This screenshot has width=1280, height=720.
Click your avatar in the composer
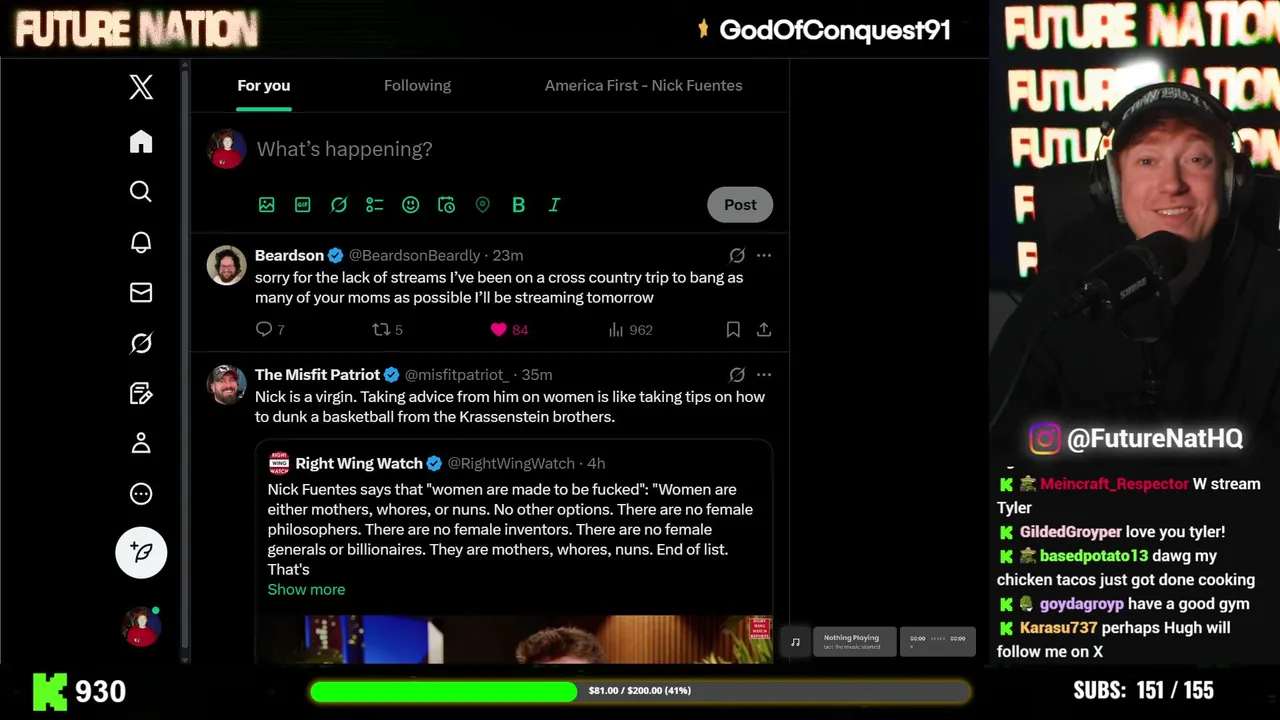tap(227, 149)
